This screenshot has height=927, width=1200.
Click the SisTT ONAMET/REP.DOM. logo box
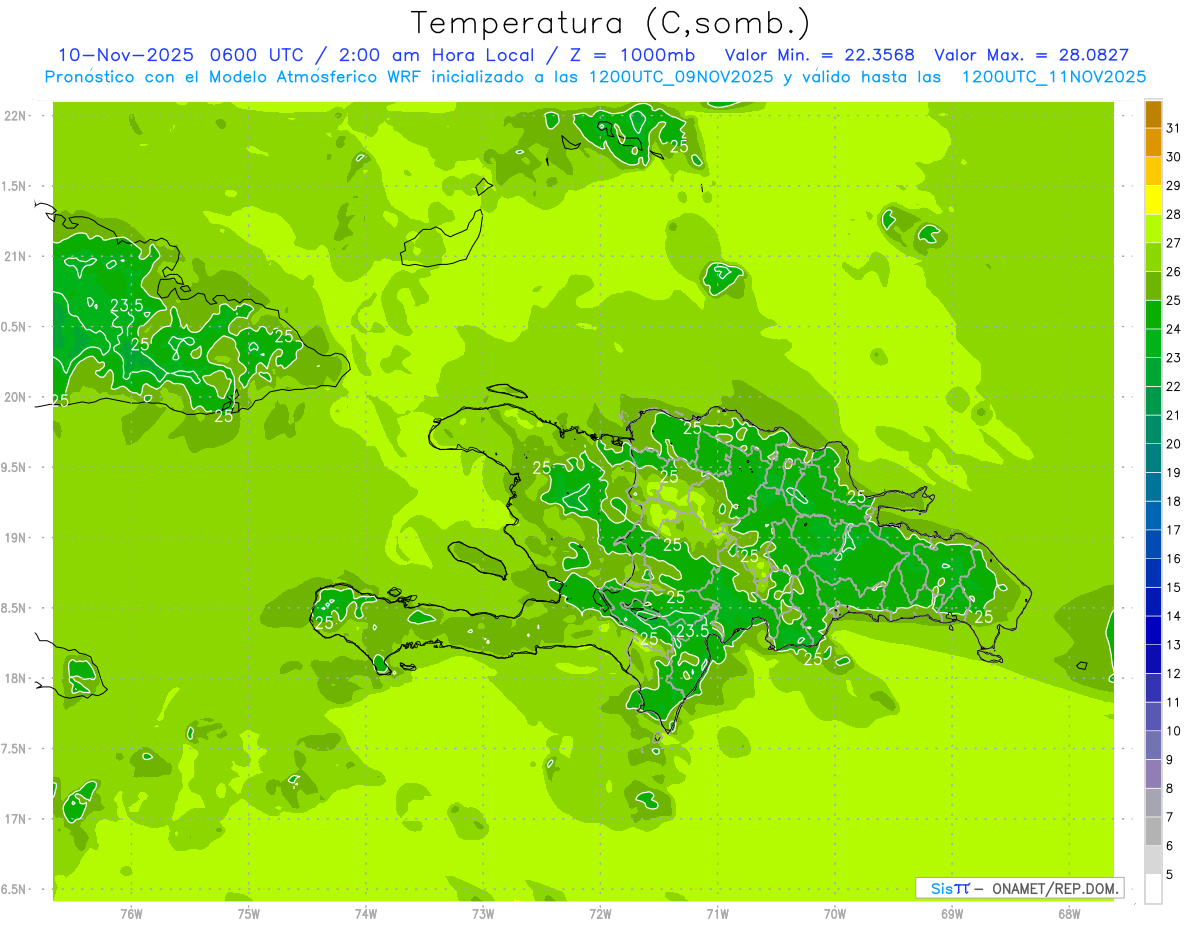pyautogui.click(x=1019, y=888)
